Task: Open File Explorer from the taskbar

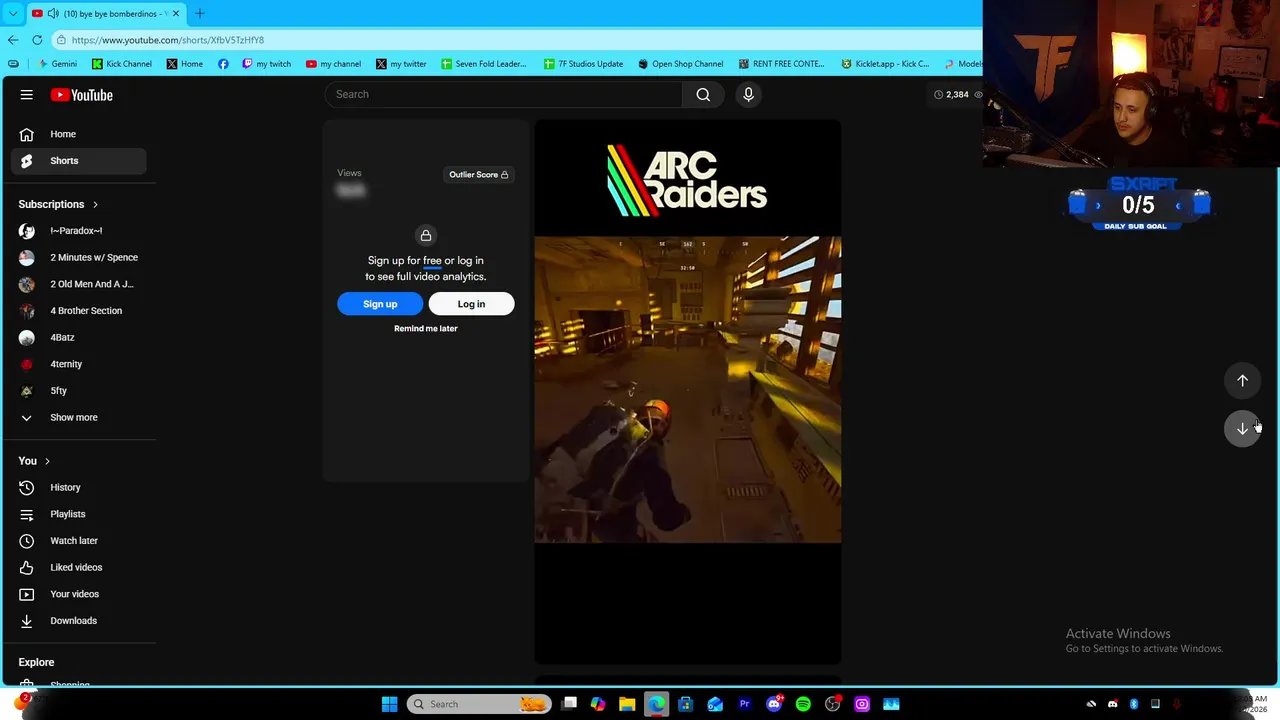Action: point(627,704)
